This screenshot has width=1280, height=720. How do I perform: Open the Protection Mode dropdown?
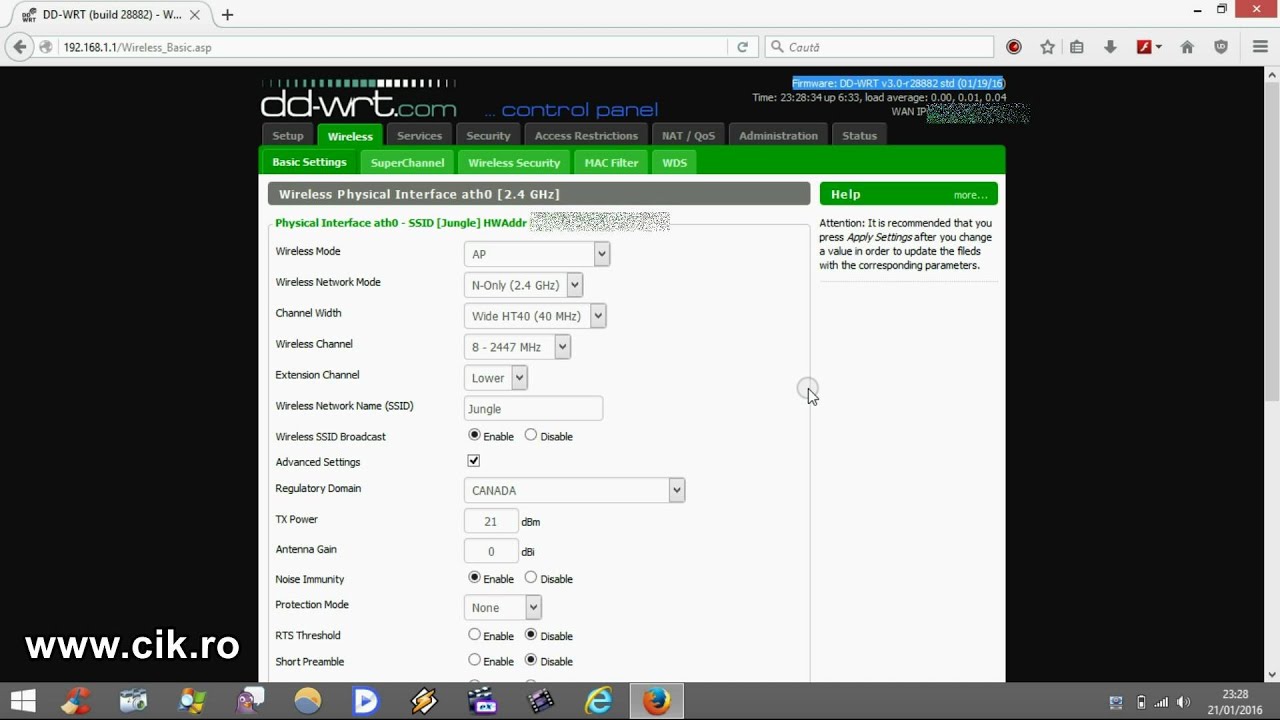click(503, 607)
